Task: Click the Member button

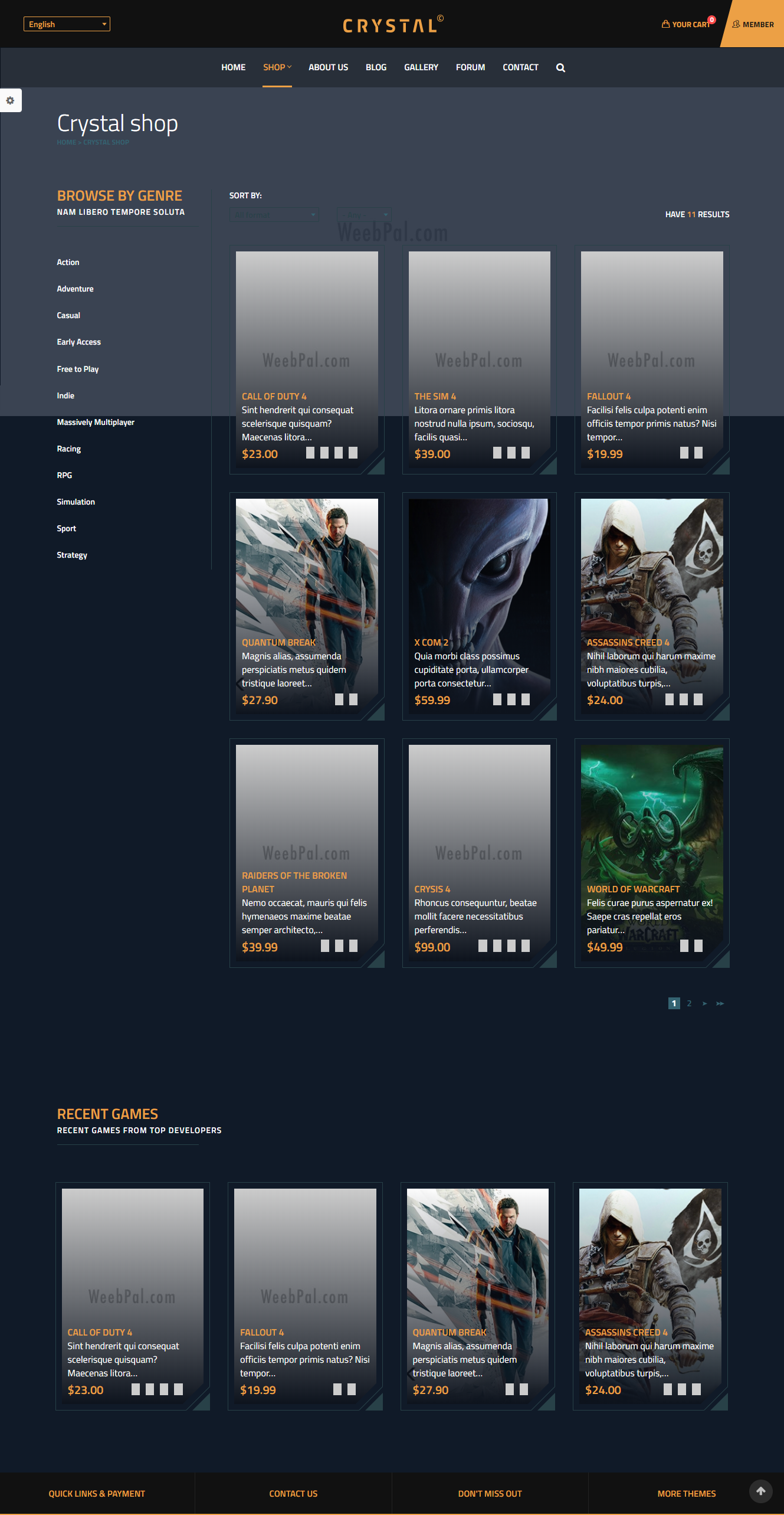Action: pos(753,24)
